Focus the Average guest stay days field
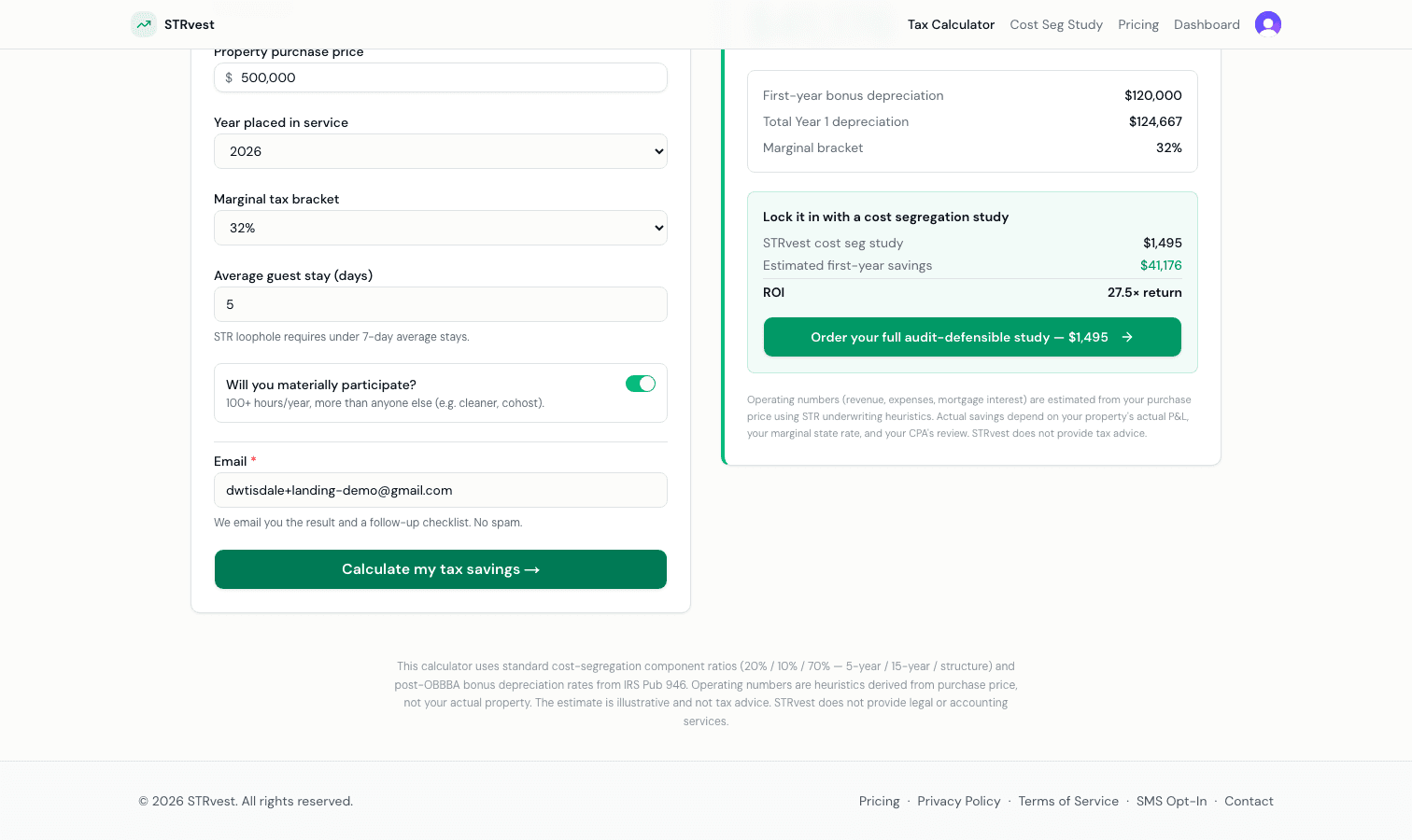This screenshot has height=840, width=1412. pyautogui.click(x=441, y=304)
